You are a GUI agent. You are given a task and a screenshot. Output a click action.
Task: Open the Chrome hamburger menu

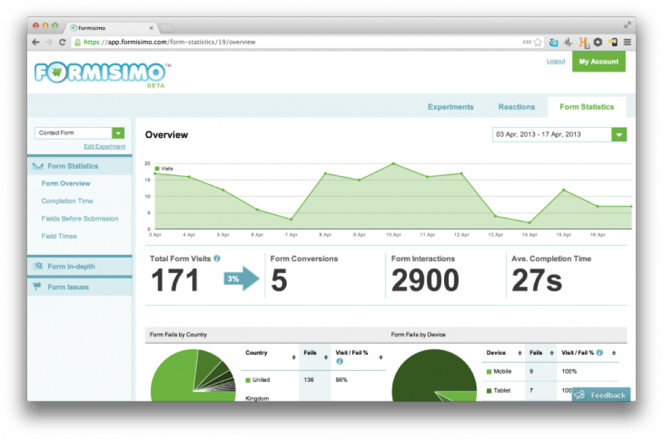click(x=627, y=42)
